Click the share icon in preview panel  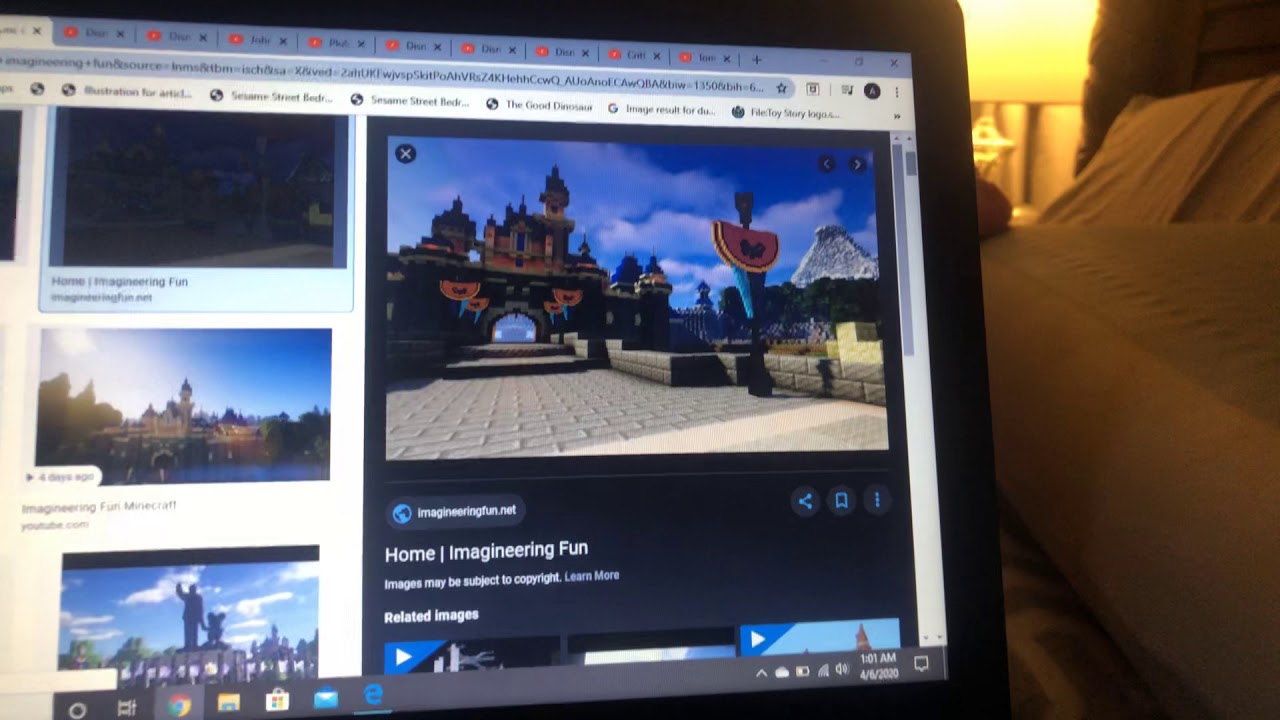[x=805, y=501]
